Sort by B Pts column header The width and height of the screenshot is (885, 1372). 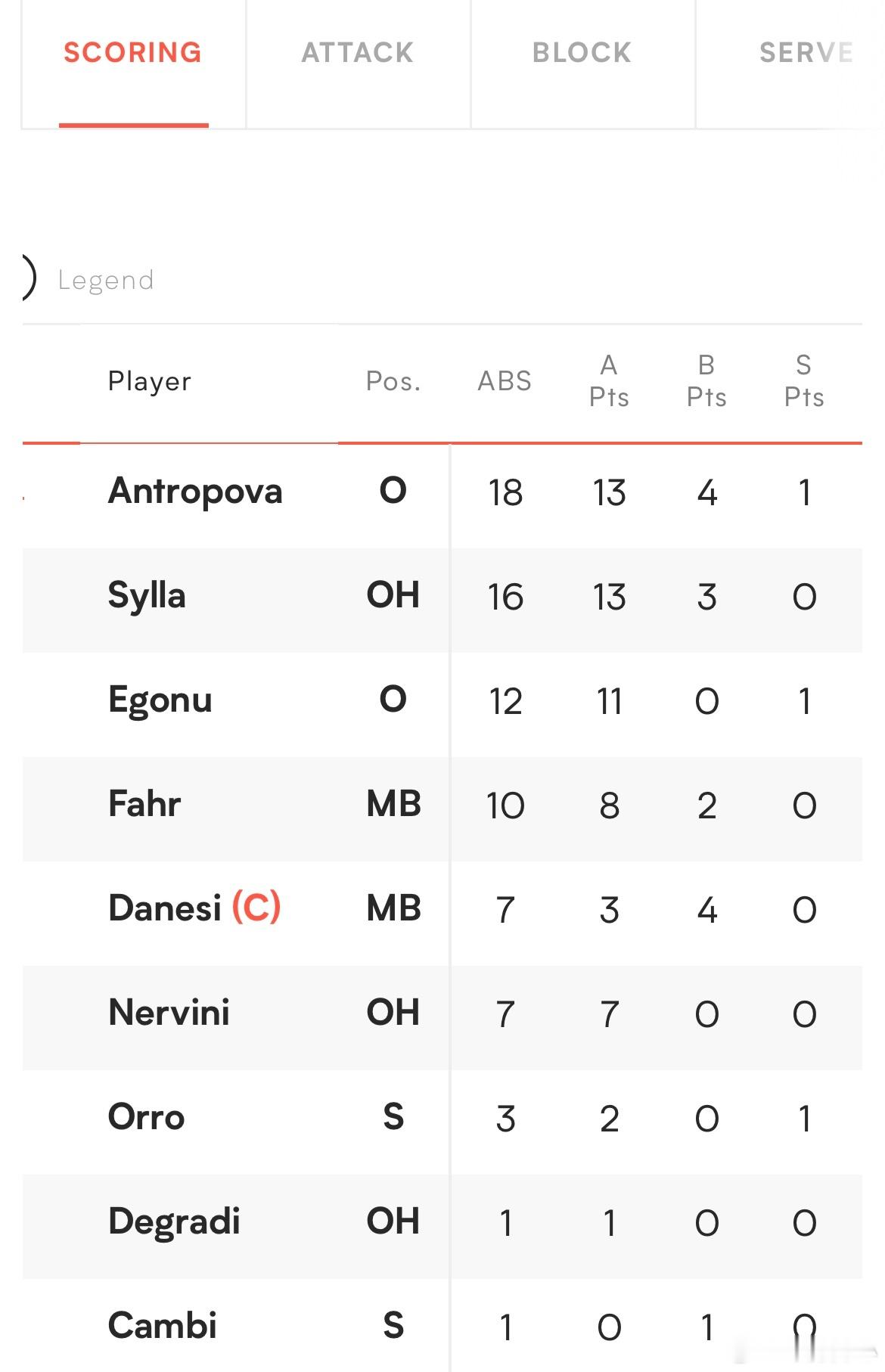tap(706, 380)
